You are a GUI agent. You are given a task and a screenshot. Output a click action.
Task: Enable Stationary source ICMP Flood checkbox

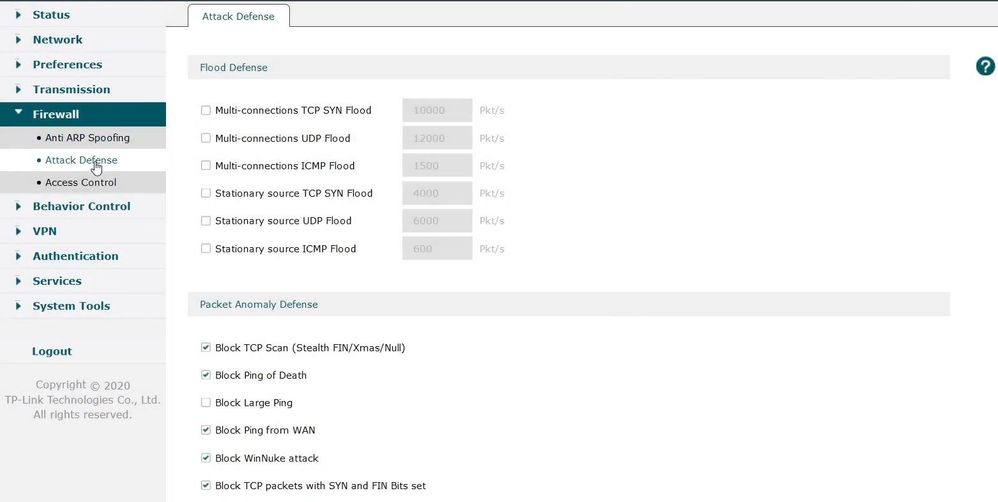click(x=206, y=248)
